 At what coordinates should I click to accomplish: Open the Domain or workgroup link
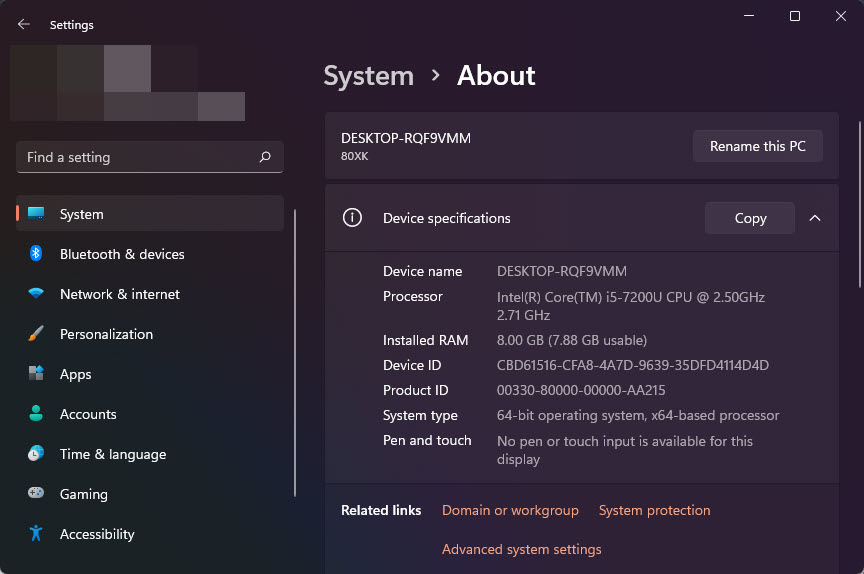510,510
